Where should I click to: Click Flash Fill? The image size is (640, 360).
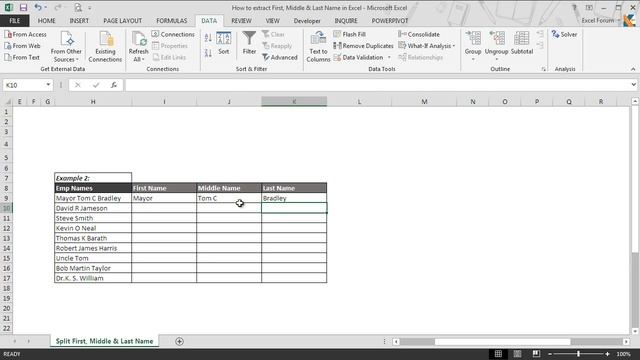click(349, 34)
